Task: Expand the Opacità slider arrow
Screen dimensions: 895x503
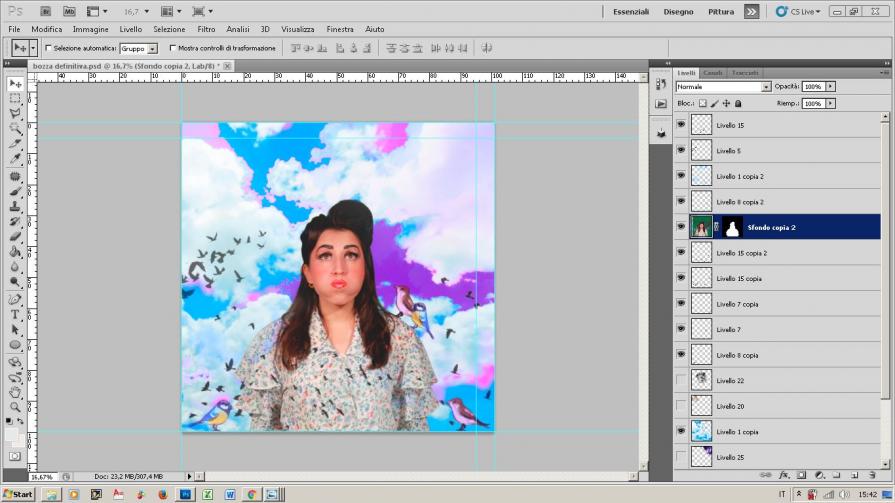Action: [830, 87]
